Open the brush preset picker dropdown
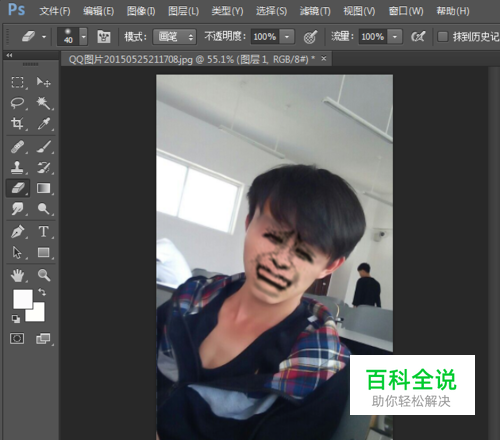Viewport: 500px width, 440px height. pyautogui.click(x=84, y=36)
